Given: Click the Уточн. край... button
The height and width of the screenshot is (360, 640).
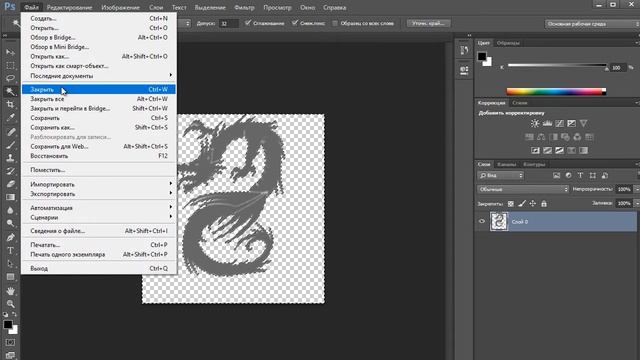Looking at the screenshot, I should 428,23.
